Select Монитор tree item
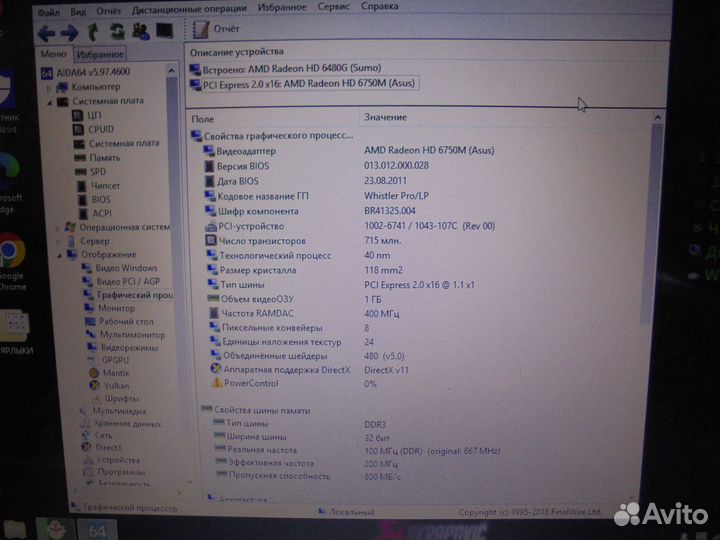 pos(110,308)
